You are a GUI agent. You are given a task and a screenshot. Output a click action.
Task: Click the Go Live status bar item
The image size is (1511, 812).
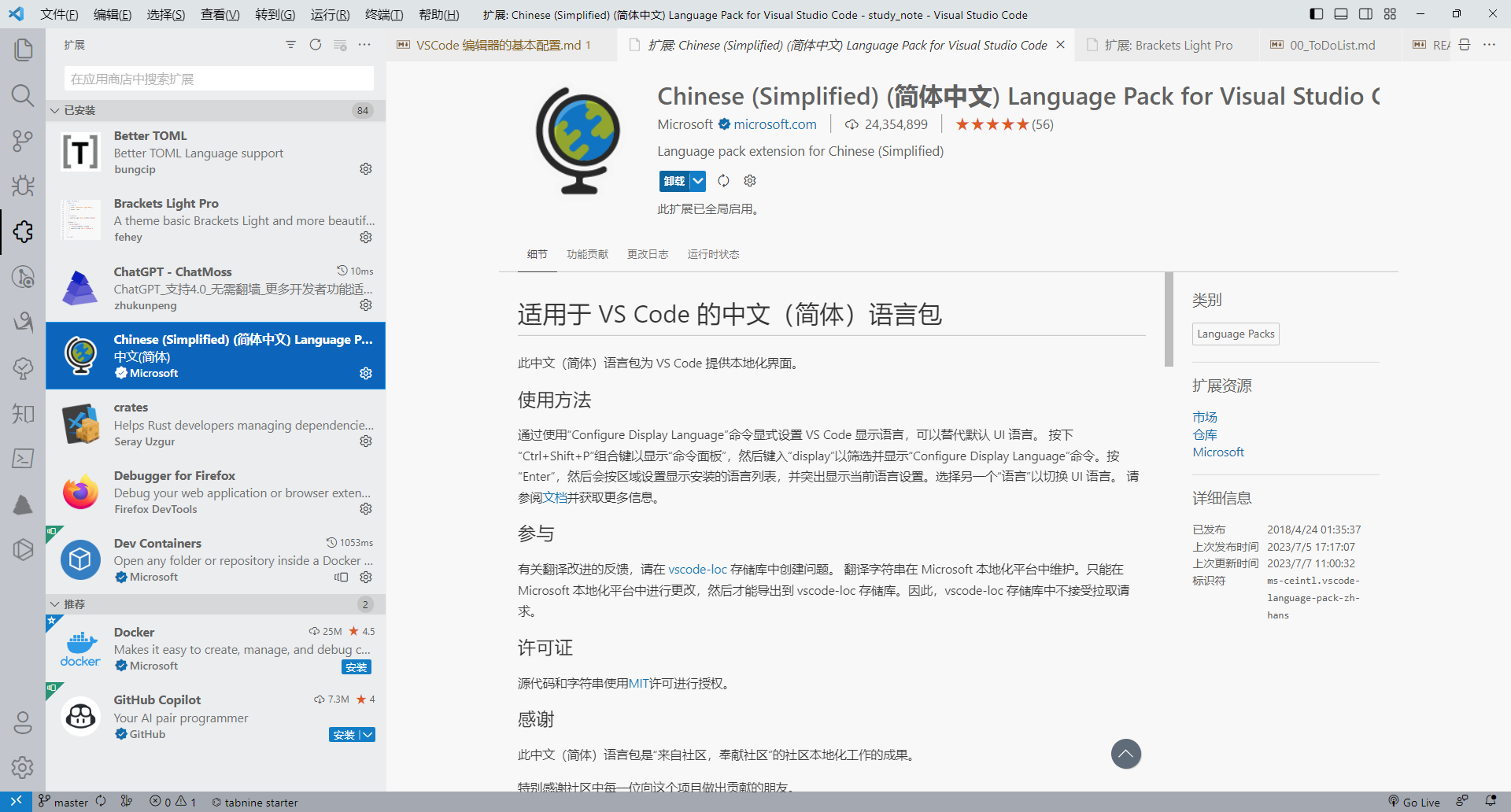click(1413, 802)
